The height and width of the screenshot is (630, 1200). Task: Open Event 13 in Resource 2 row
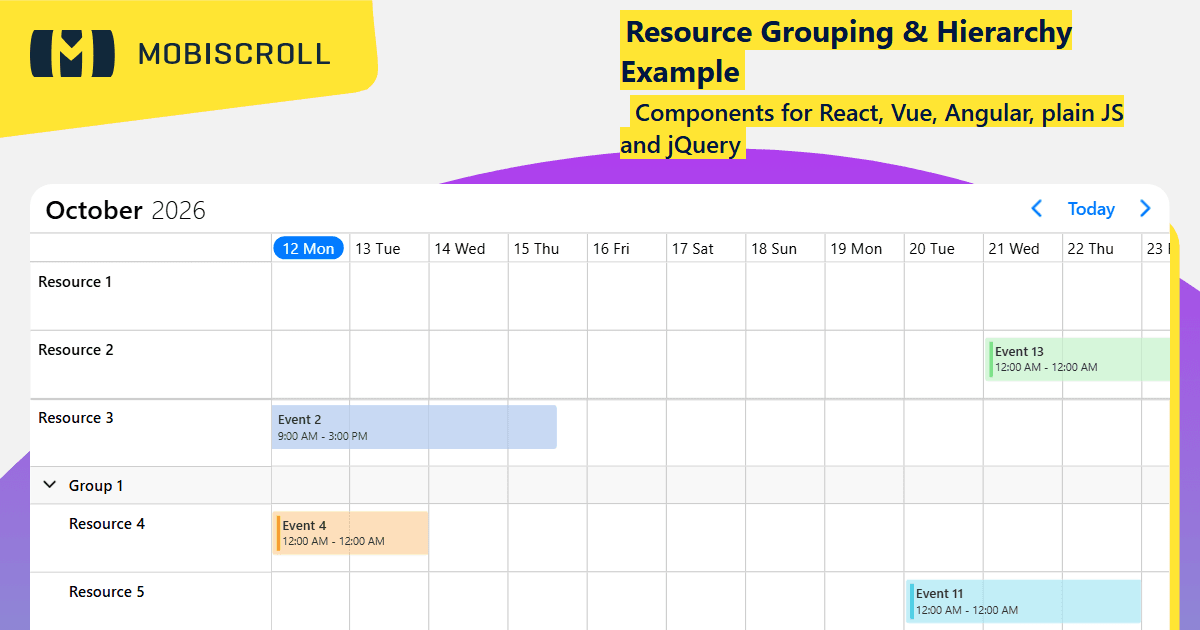click(1078, 359)
